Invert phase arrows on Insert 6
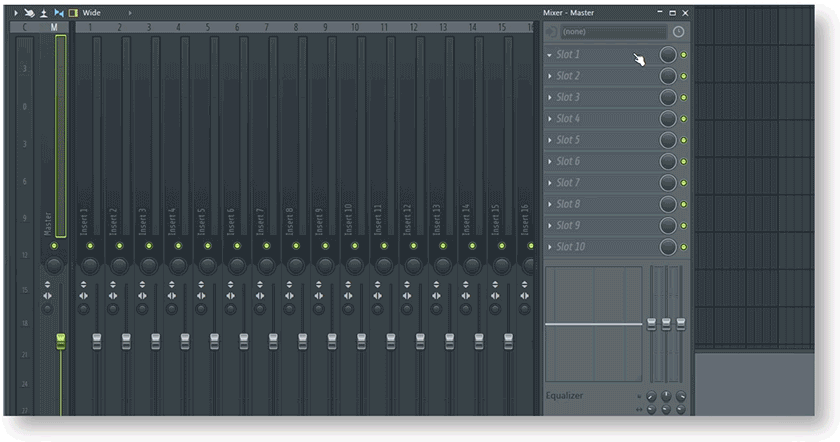Image resolution: width=840 pixels, height=442 pixels. point(230,284)
